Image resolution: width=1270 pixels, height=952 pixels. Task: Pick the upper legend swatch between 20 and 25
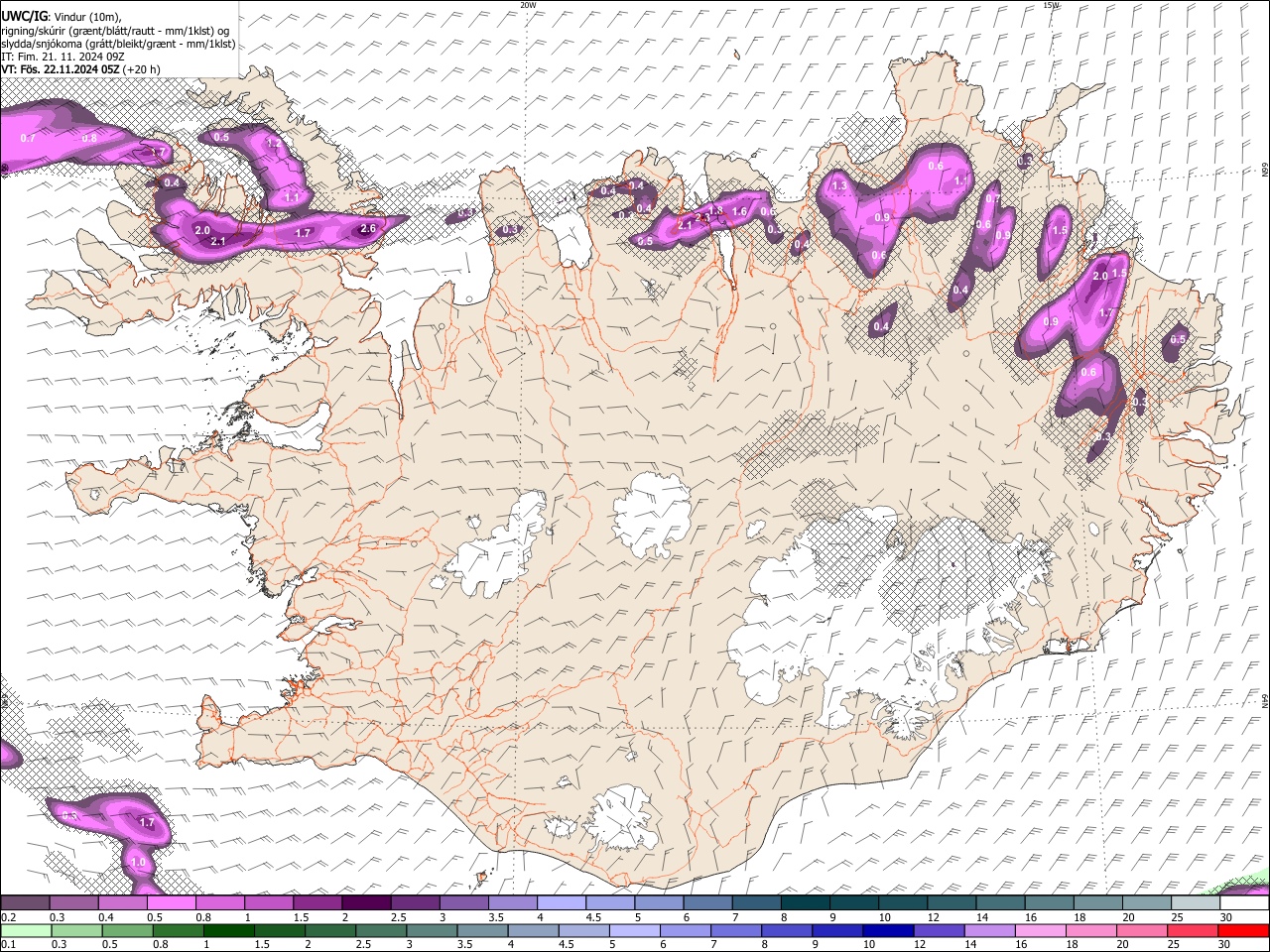pyautogui.click(x=1146, y=903)
